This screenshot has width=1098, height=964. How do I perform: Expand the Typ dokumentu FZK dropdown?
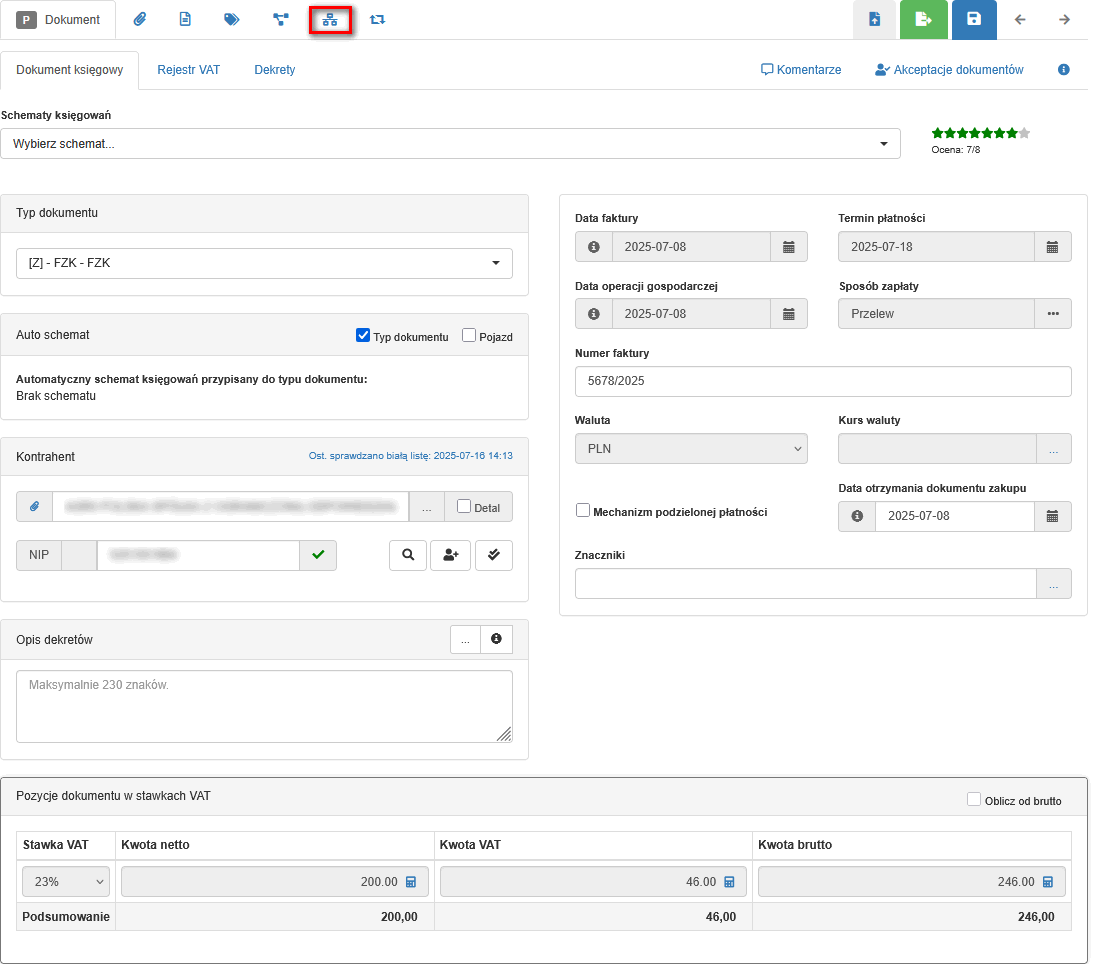click(264, 264)
